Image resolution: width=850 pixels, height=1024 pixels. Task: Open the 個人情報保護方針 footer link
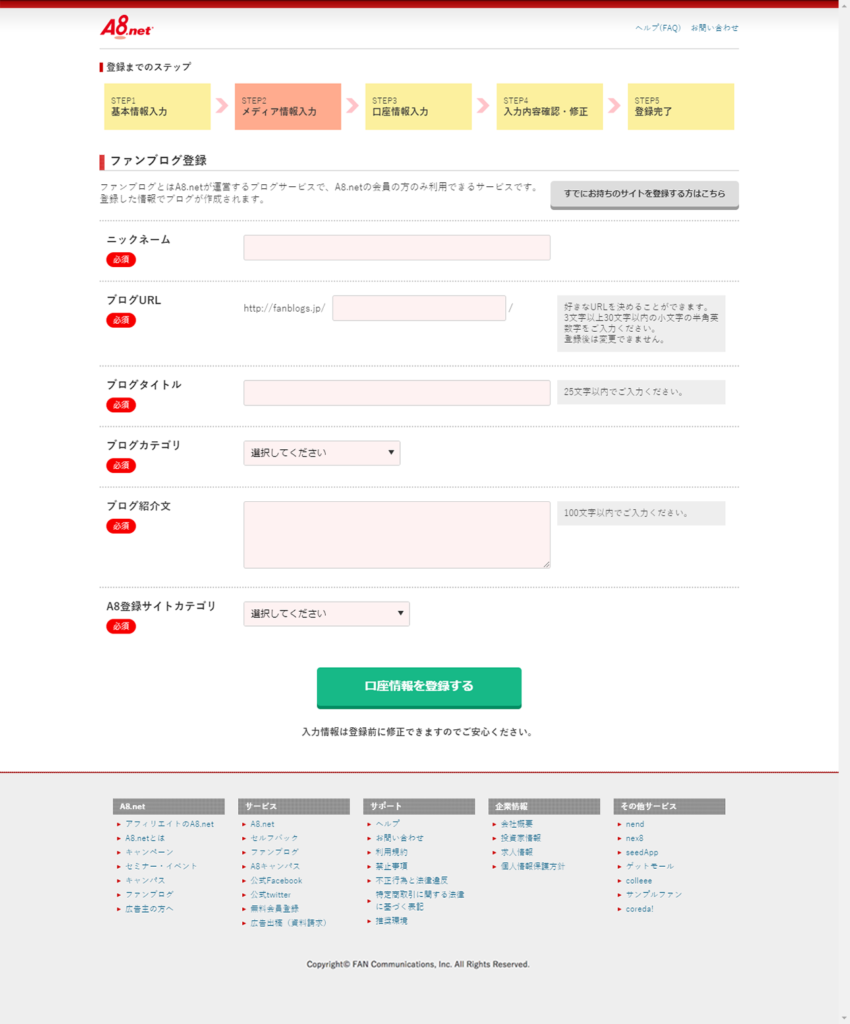coord(532,866)
